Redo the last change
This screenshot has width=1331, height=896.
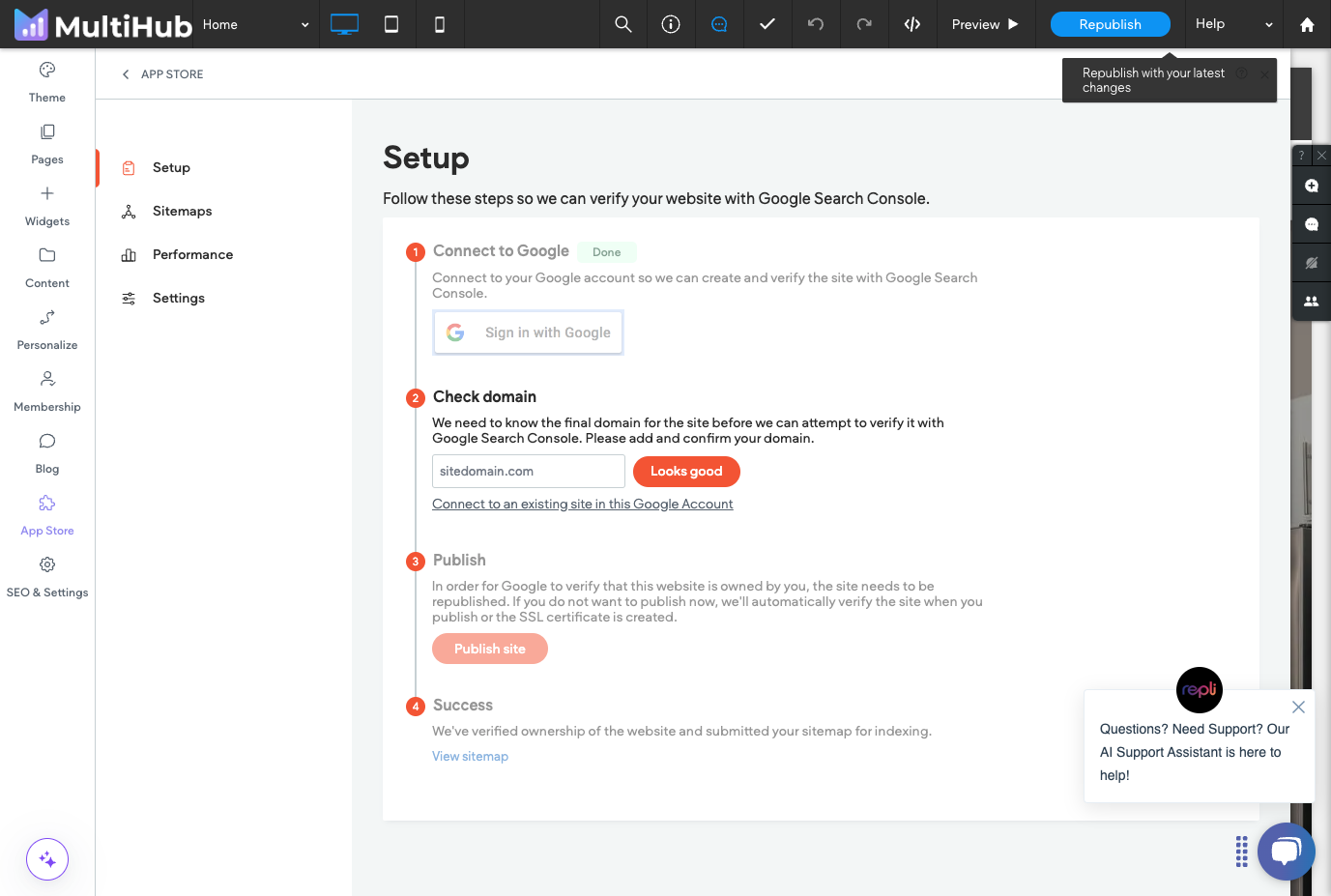click(864, 24)
